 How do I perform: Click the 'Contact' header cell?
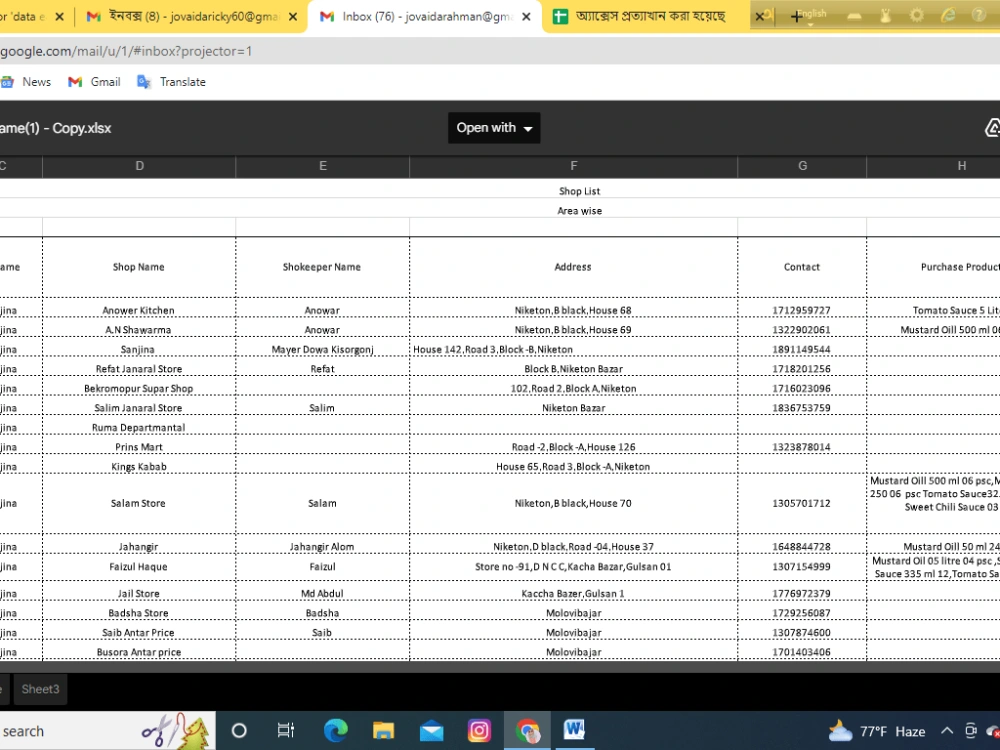[802, 267]
